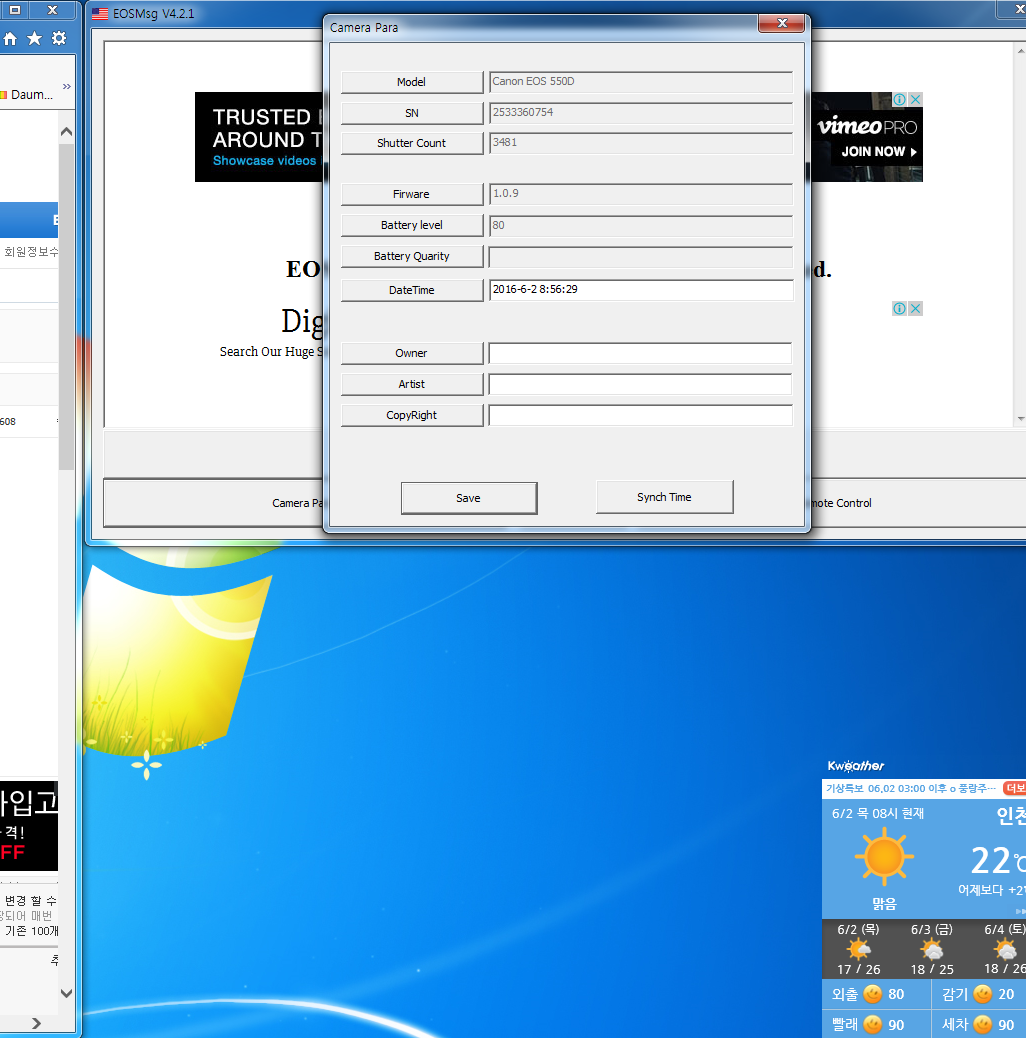Click into the Owner text field
This screenshot has height=1038, width=1026.
(x=640, y=353)
